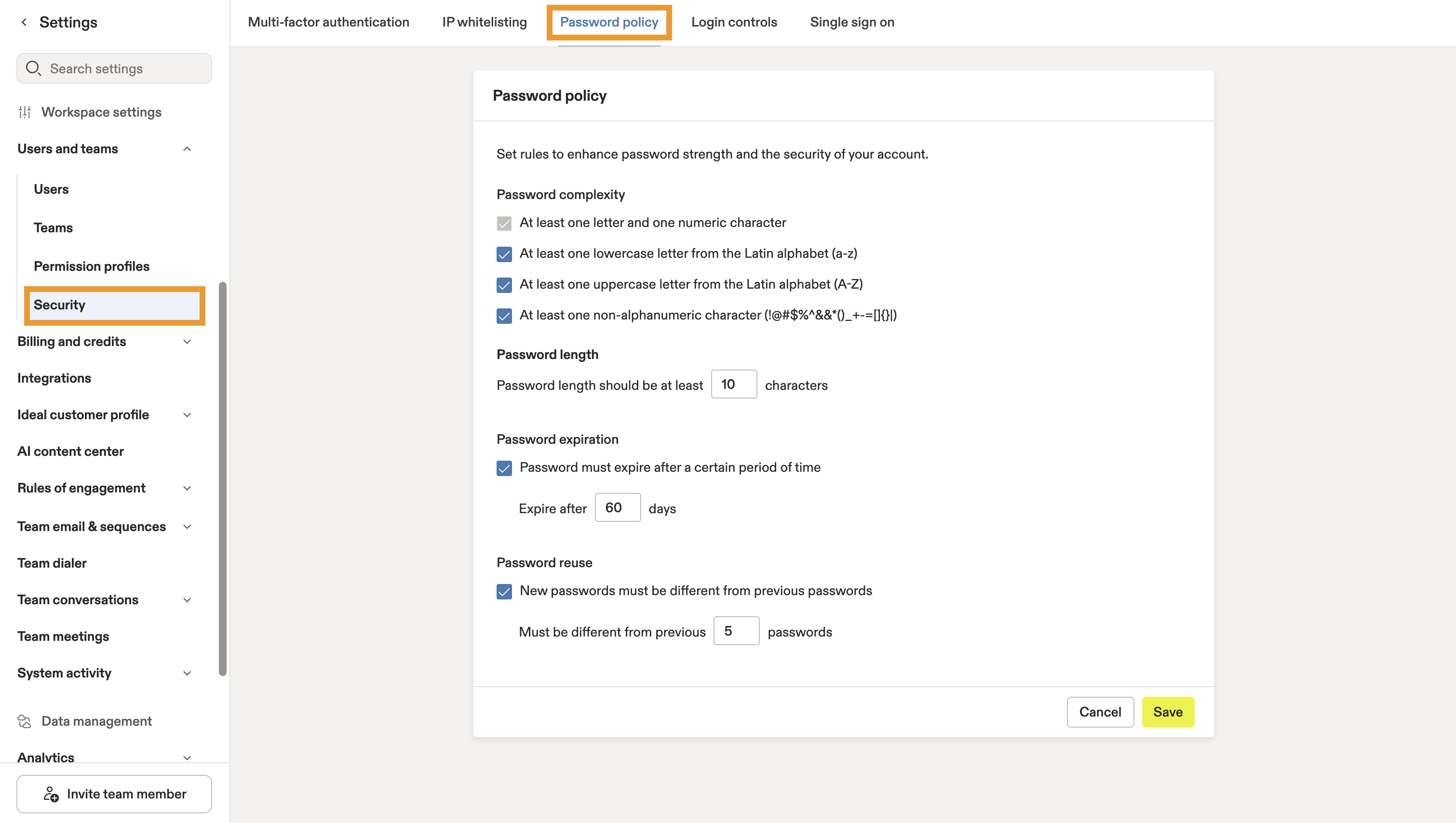Uncheck the uppercase letter requirement
The width and height of the screenshot is (1456, 823).
504,285
